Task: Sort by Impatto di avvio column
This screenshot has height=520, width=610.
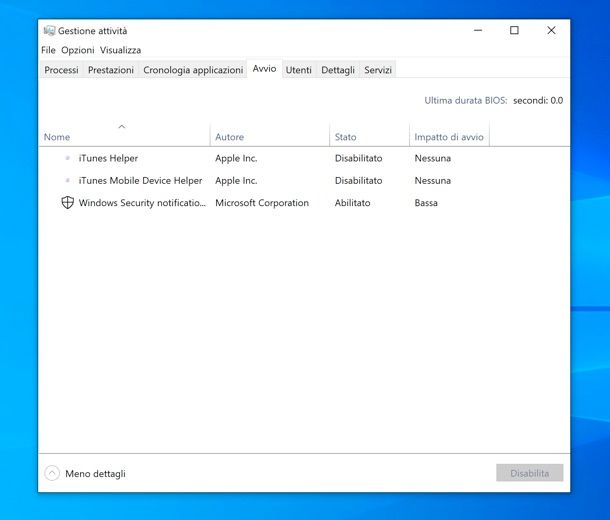Action: (449, 137)
